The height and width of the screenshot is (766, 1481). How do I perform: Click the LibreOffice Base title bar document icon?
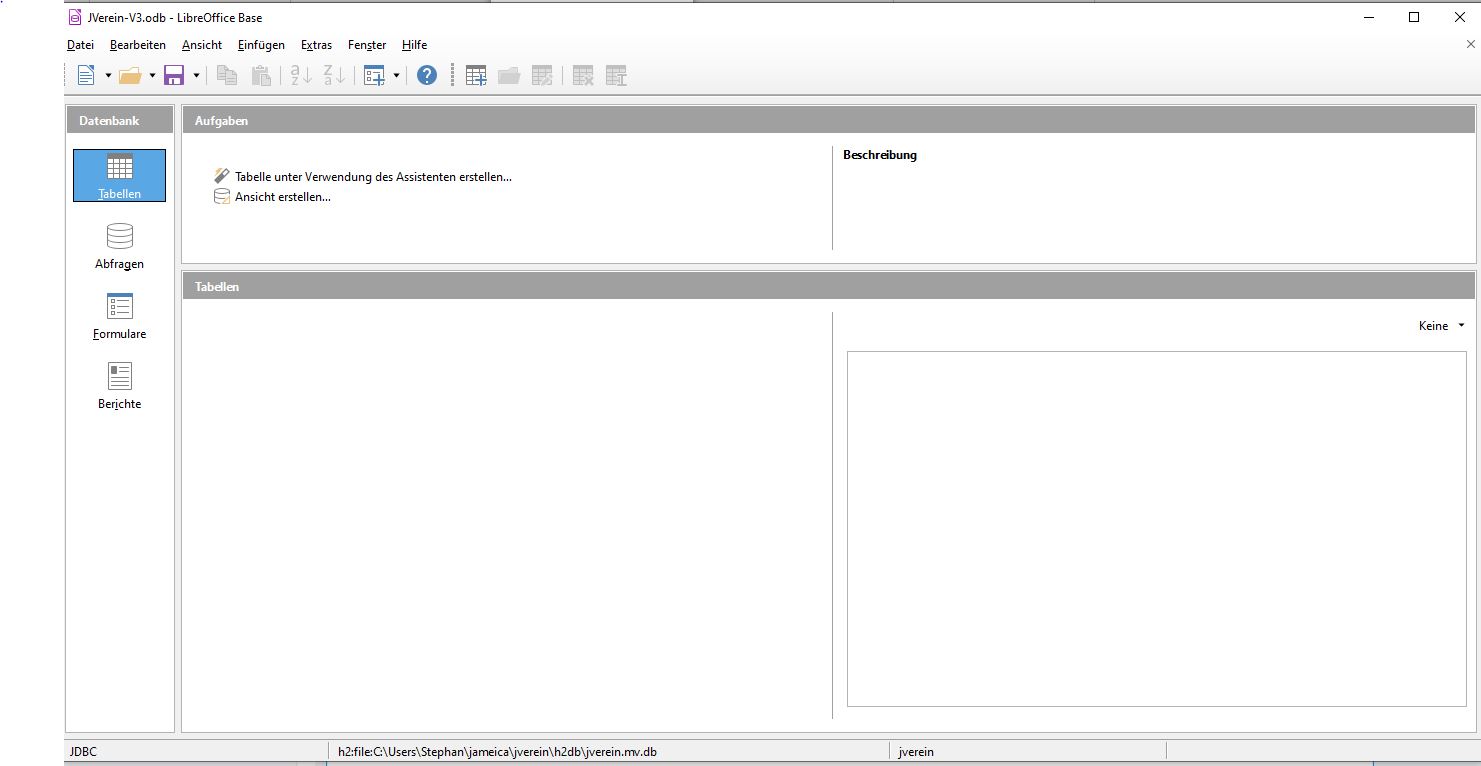[75, 17]
